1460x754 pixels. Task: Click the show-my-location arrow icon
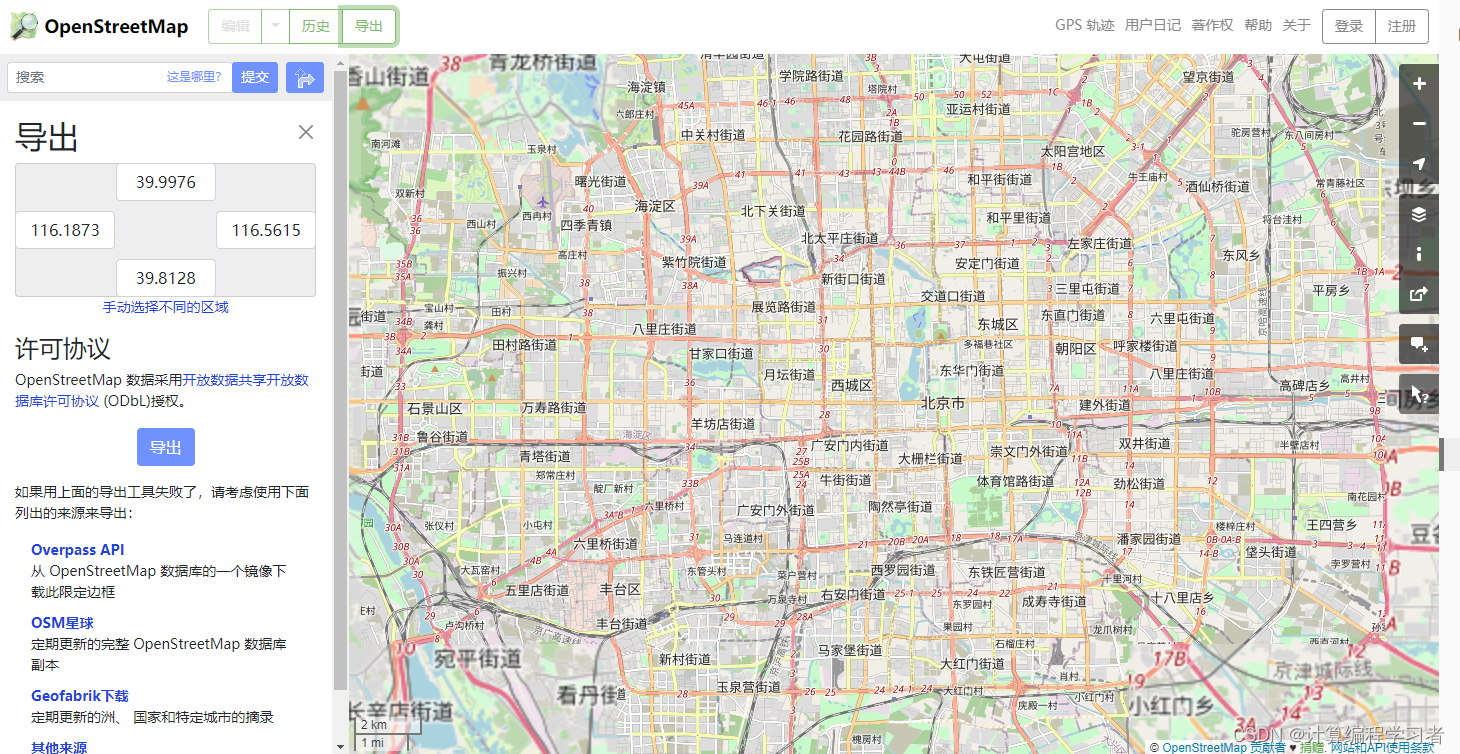point(1419,164)
